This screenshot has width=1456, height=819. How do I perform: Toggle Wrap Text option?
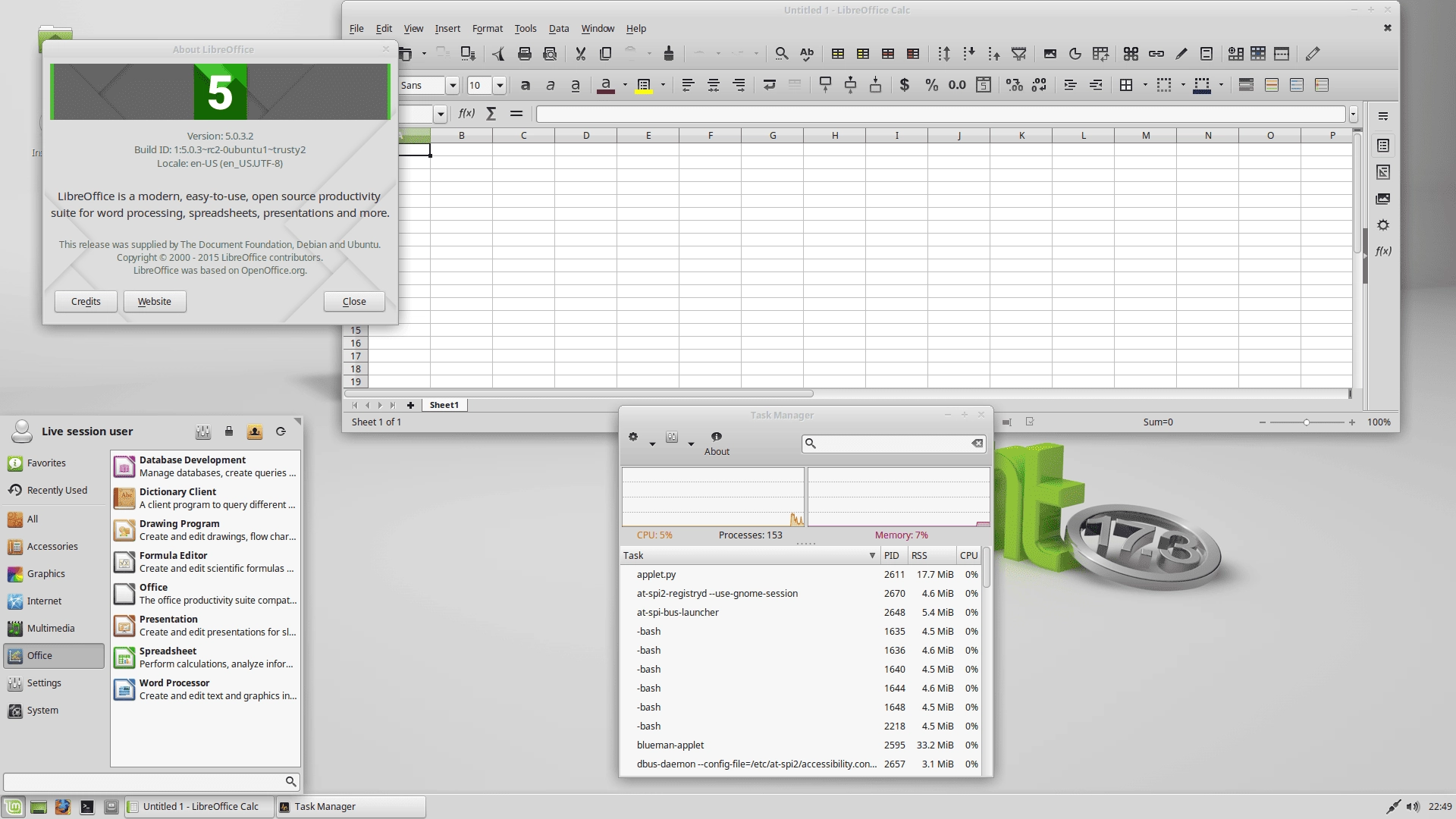click(x=769, y=85)
